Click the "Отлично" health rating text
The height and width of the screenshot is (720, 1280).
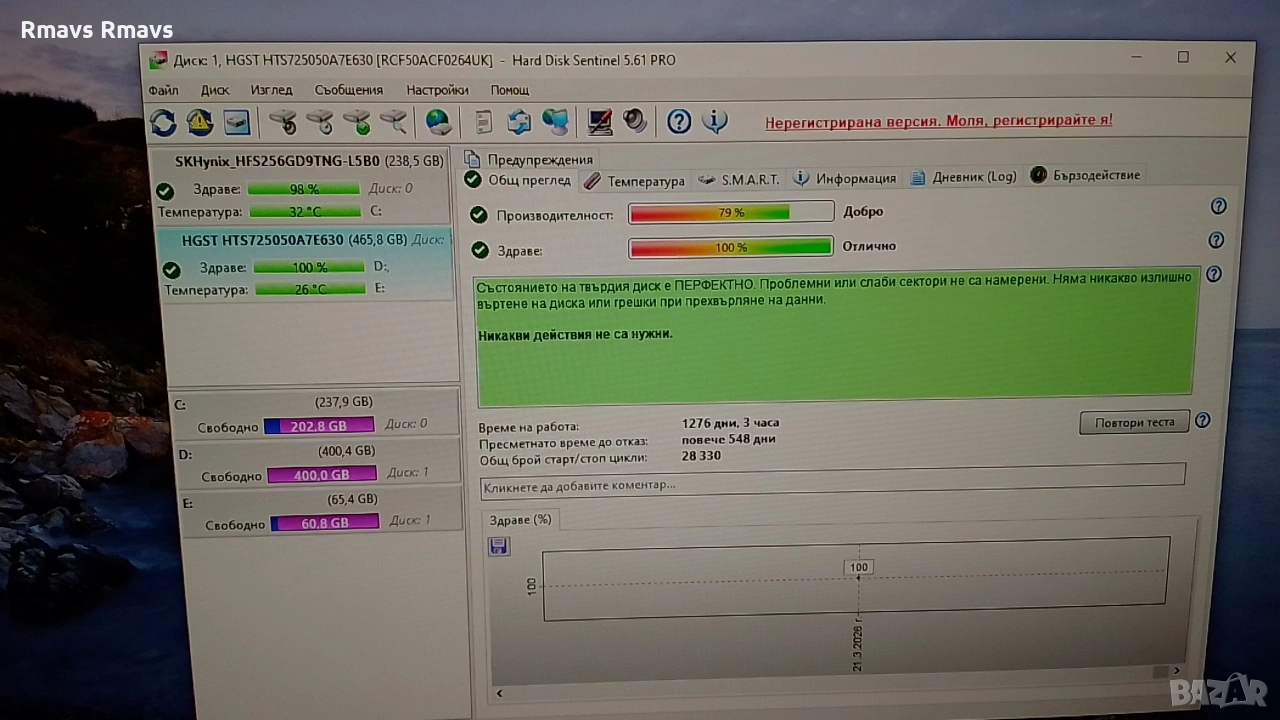[870, 246]
